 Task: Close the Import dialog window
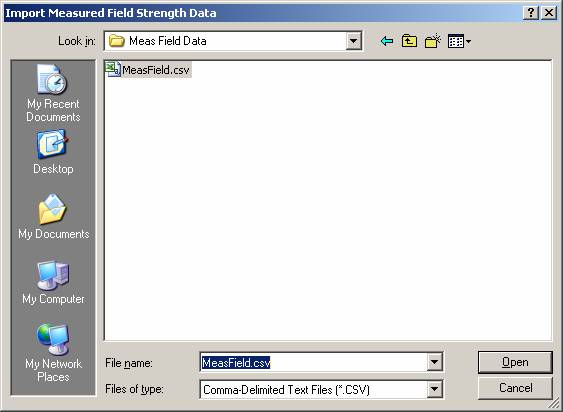549,13
